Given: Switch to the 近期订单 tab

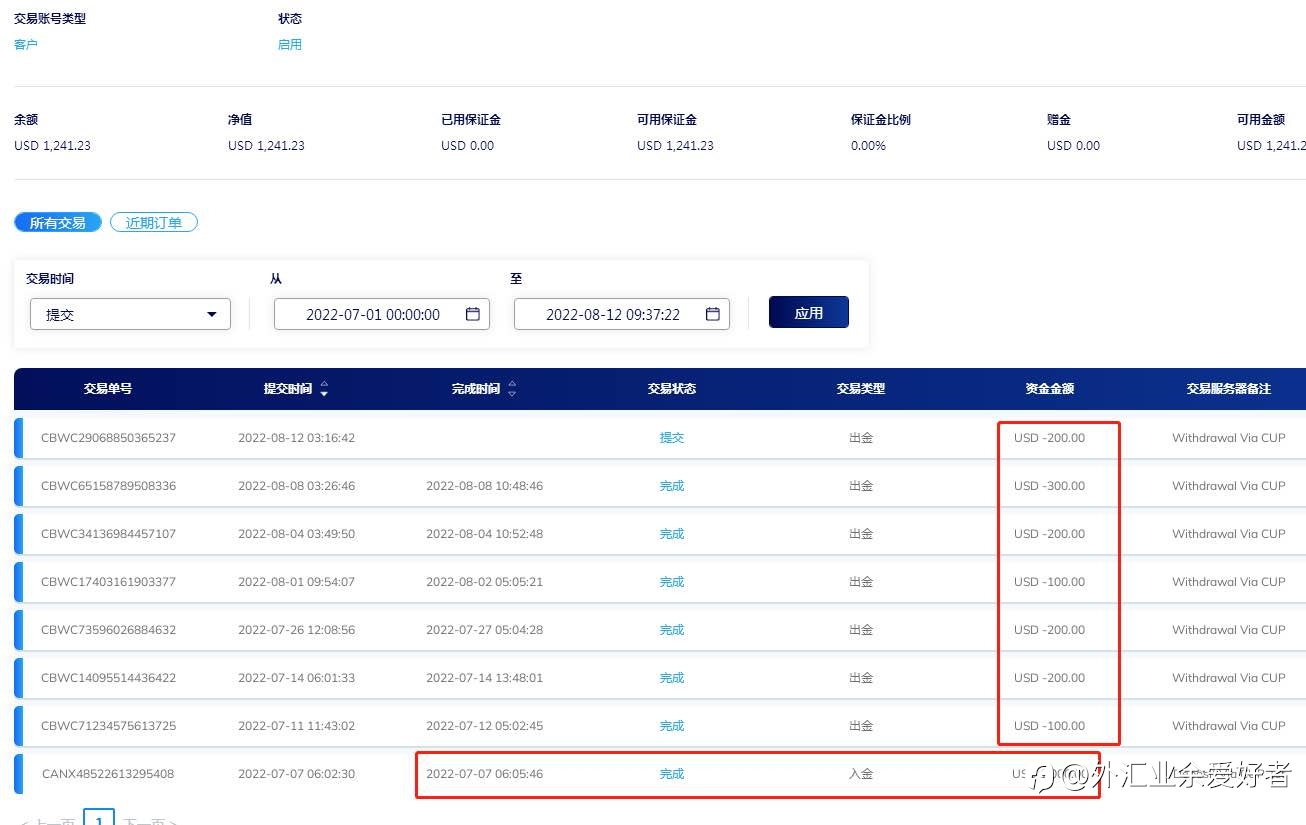Looking at the screenshot, I should 154,222.
